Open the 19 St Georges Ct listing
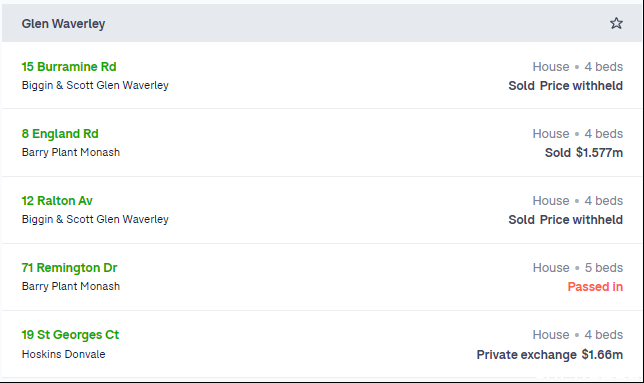Viewport: 644px width, 383px height. [70, 335]
